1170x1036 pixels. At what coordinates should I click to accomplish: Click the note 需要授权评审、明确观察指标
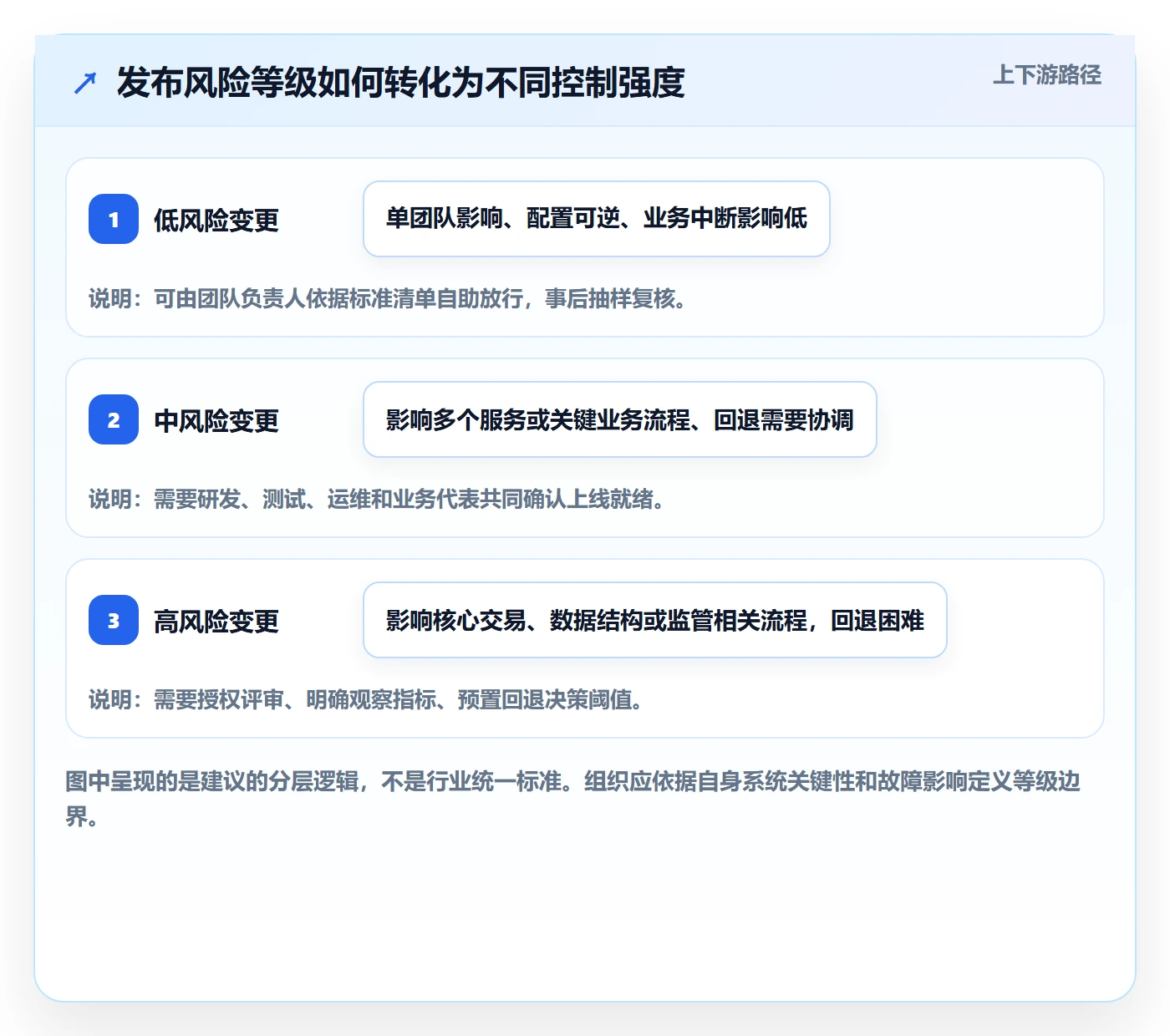point(365,699)
